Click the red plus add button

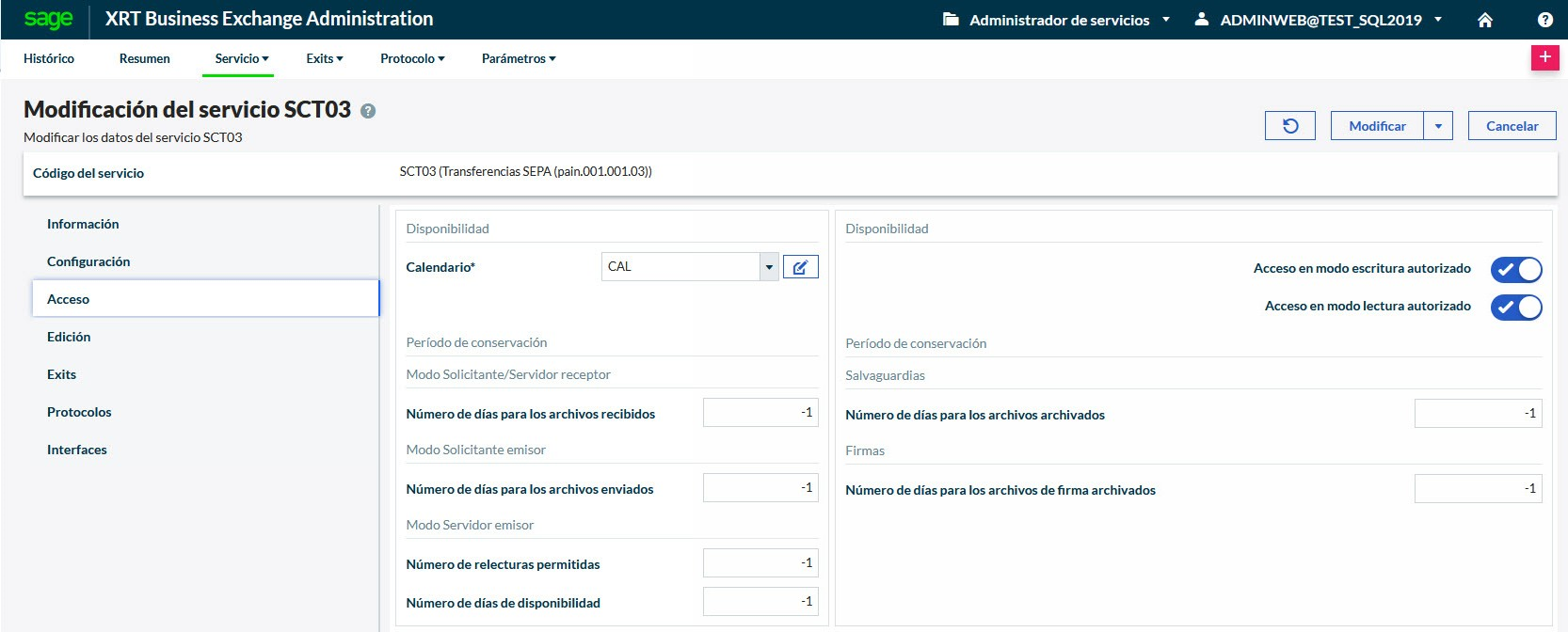click(x=1544, y=57)
